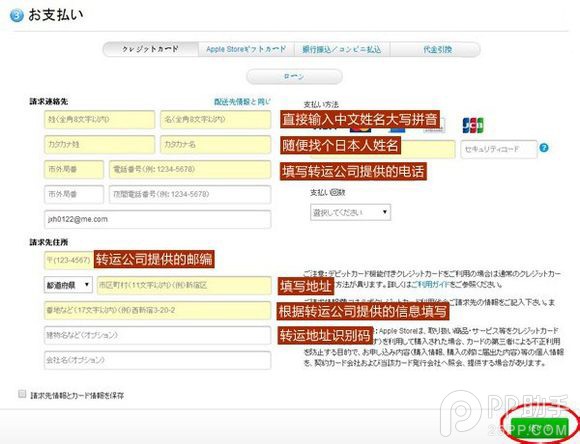
Task: Select the 代金引換 cash on delivery tab
Action: [435, 49]
